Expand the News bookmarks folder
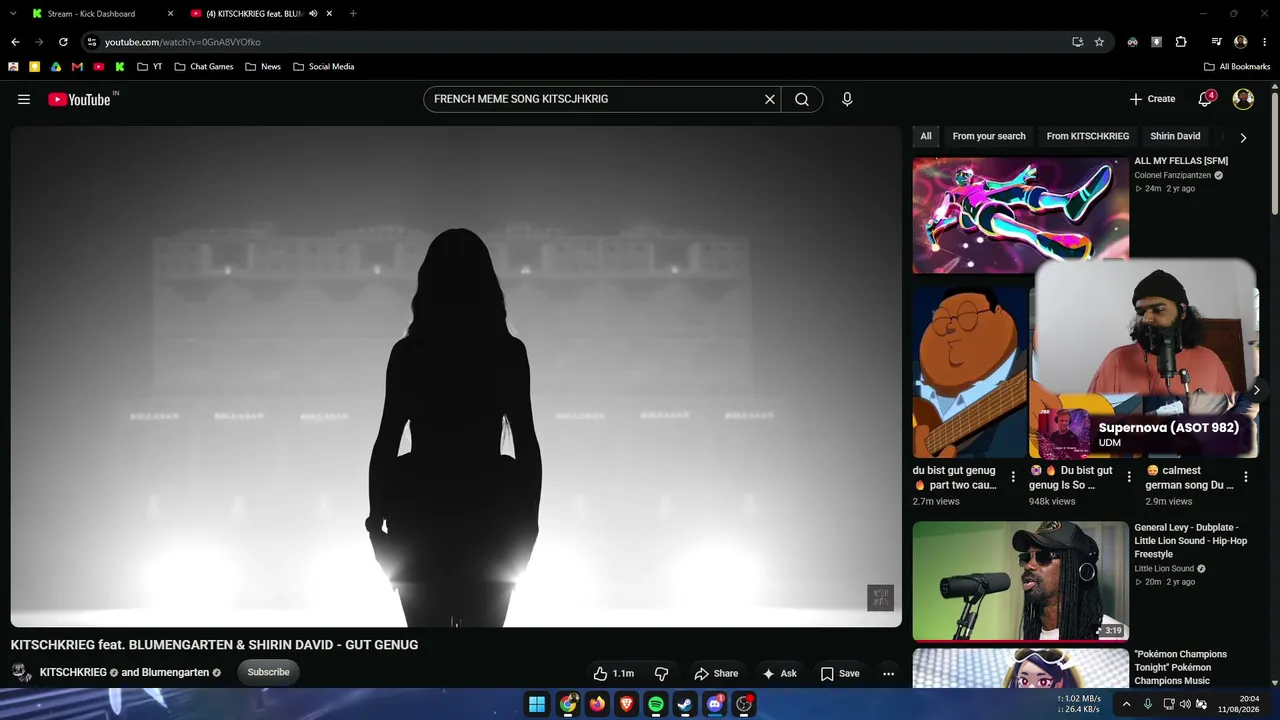 (x=263, y=67)
